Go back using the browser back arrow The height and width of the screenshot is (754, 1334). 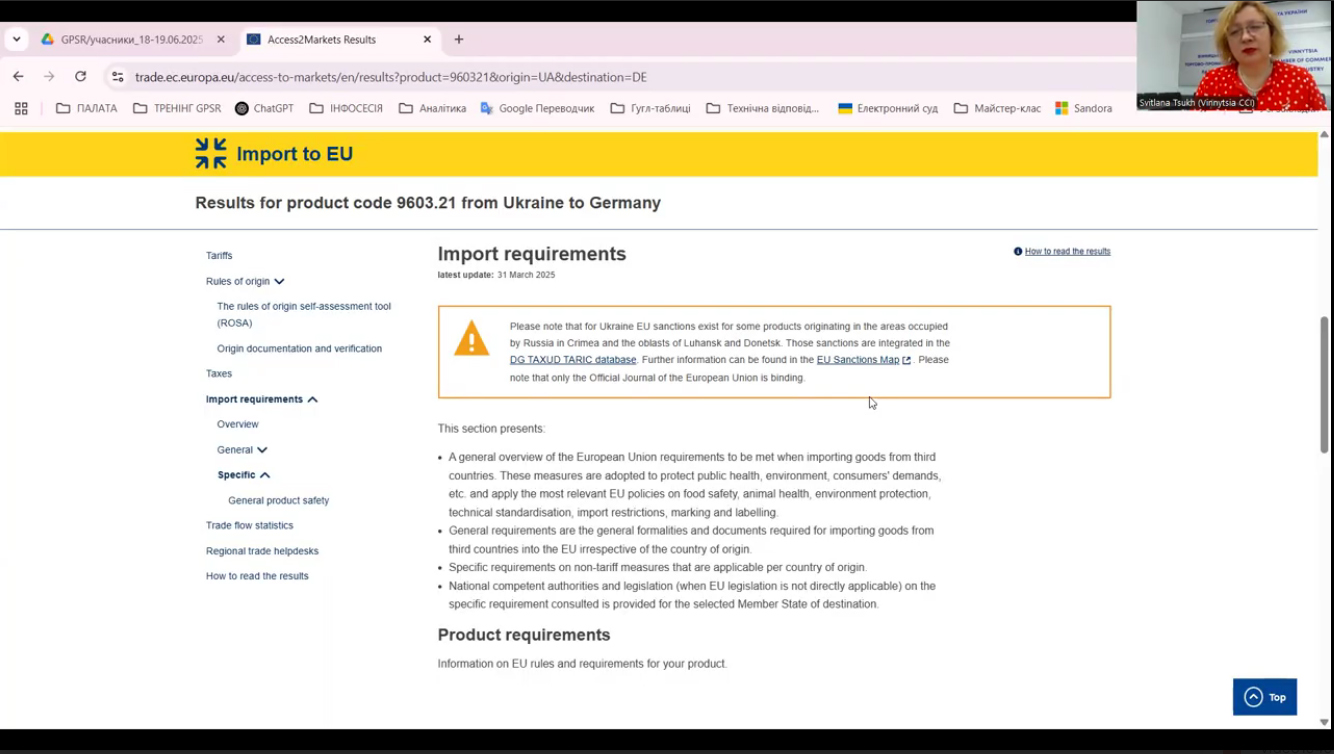point(18,77)
